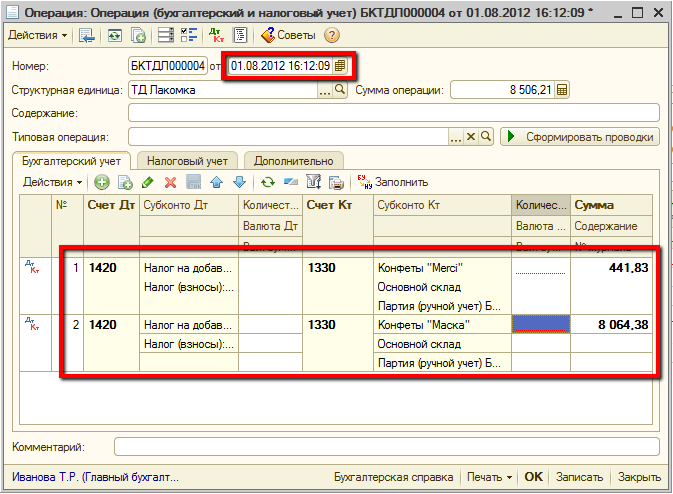
Task: Move row up with blue up arrow
Action: pyautogui.click(x=217, y=182)
